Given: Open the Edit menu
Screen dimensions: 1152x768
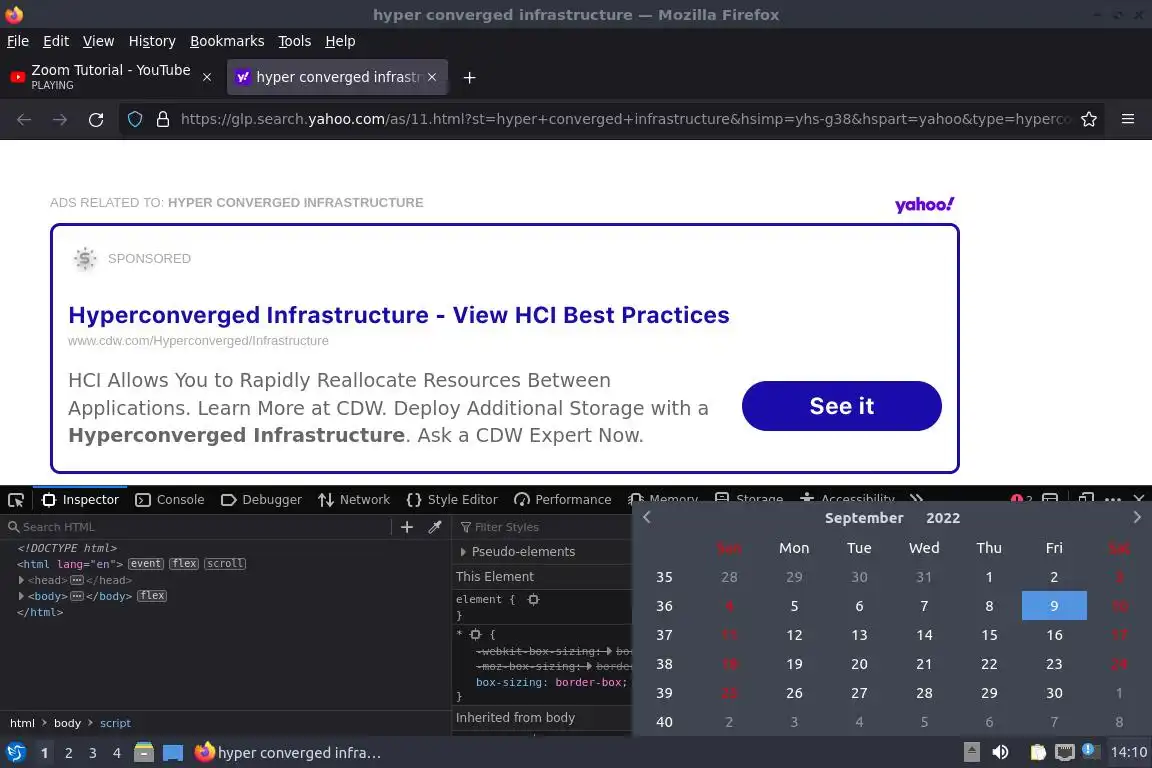Looking at the screenshot, I should point(56,41).
